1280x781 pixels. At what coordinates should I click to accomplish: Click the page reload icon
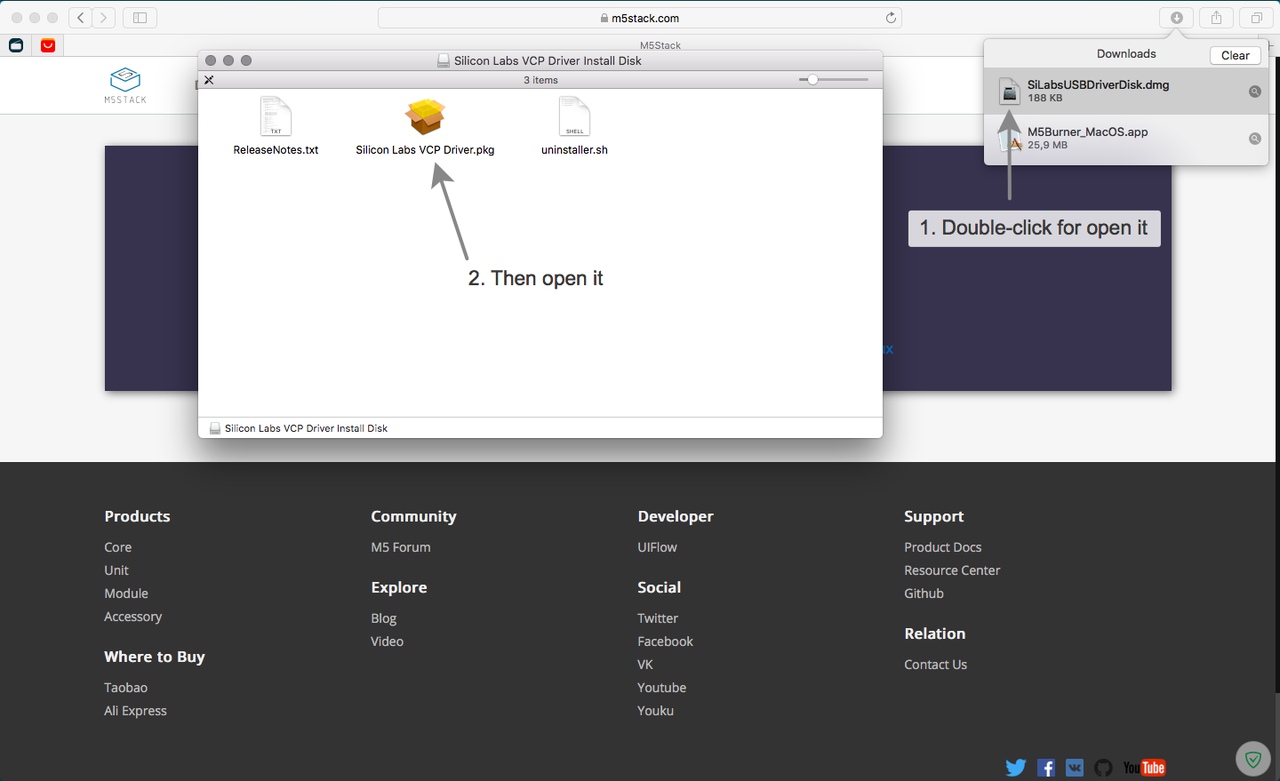[x=890, y=18]
